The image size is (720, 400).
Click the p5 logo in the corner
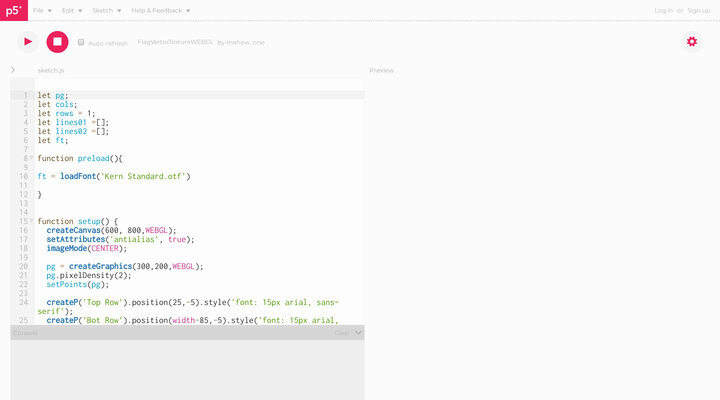[13, 10]
